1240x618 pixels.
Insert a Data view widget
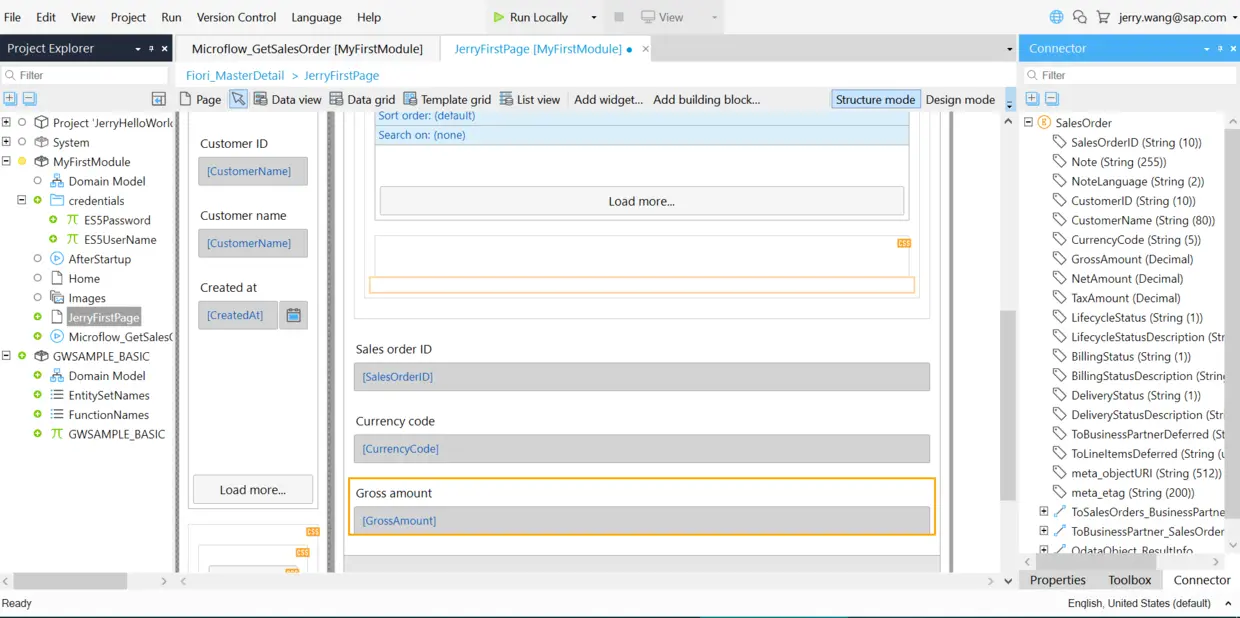pos(288,99)
